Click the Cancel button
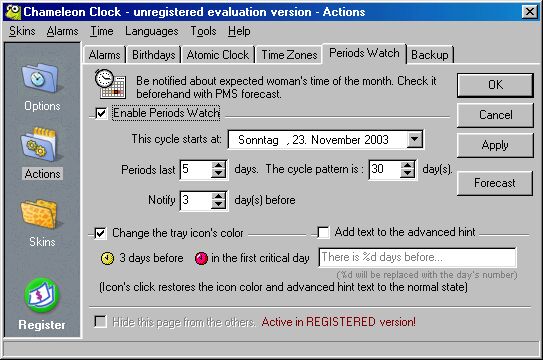 point(495,115)
